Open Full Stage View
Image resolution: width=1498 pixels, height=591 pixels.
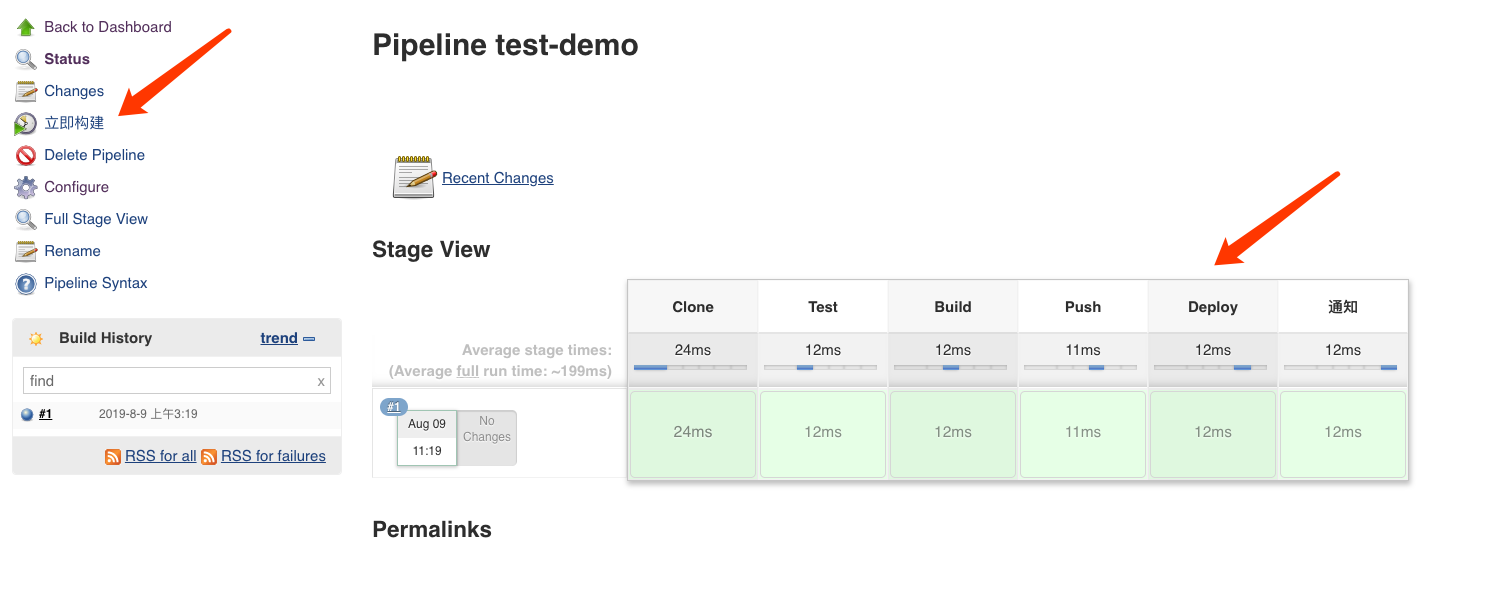tap(96, 219)
